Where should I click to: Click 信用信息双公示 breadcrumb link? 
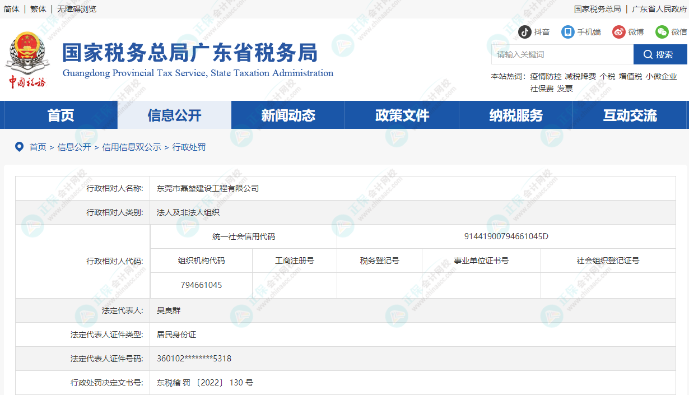point(131,147)
